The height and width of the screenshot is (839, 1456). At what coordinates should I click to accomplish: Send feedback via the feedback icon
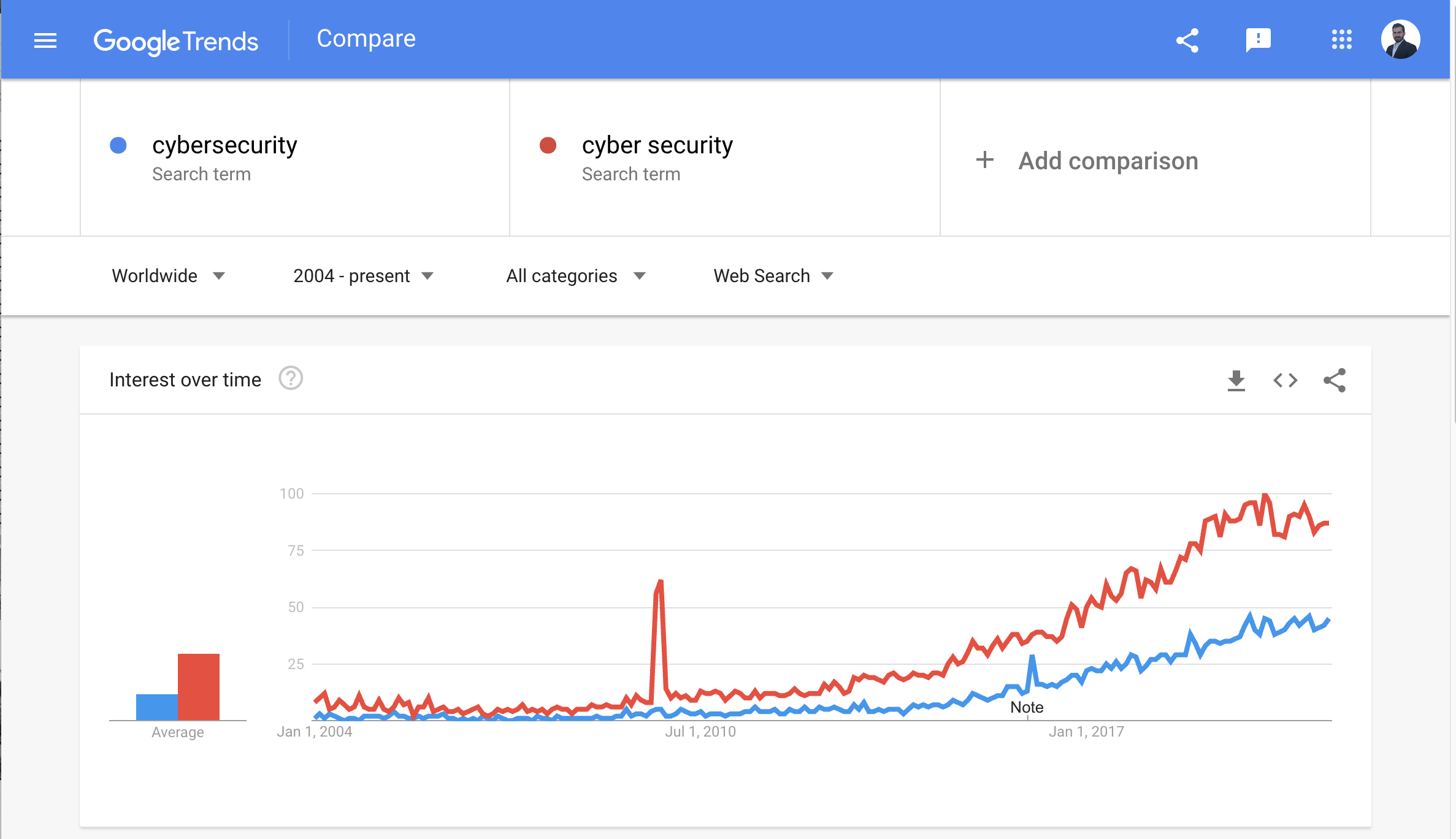(1259, 39)
